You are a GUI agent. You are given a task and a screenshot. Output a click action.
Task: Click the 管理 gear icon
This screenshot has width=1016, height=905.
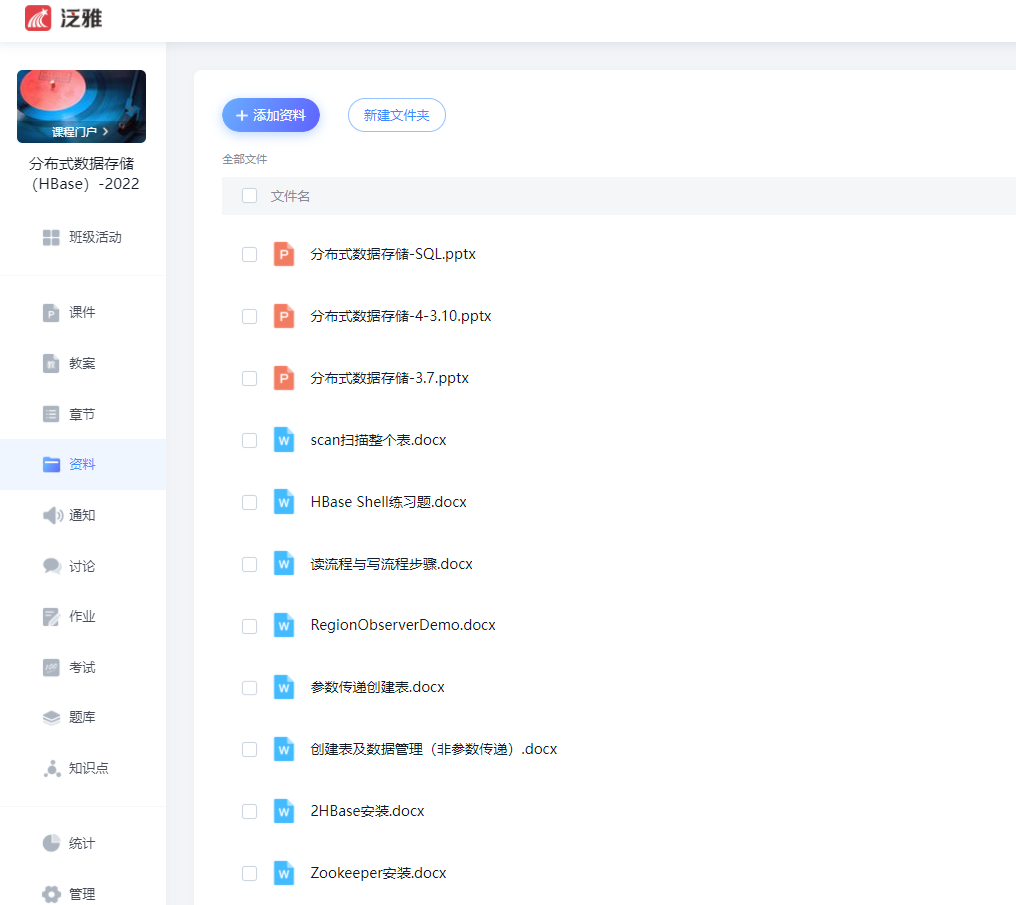pyautogui.click(x=51, y=894)
